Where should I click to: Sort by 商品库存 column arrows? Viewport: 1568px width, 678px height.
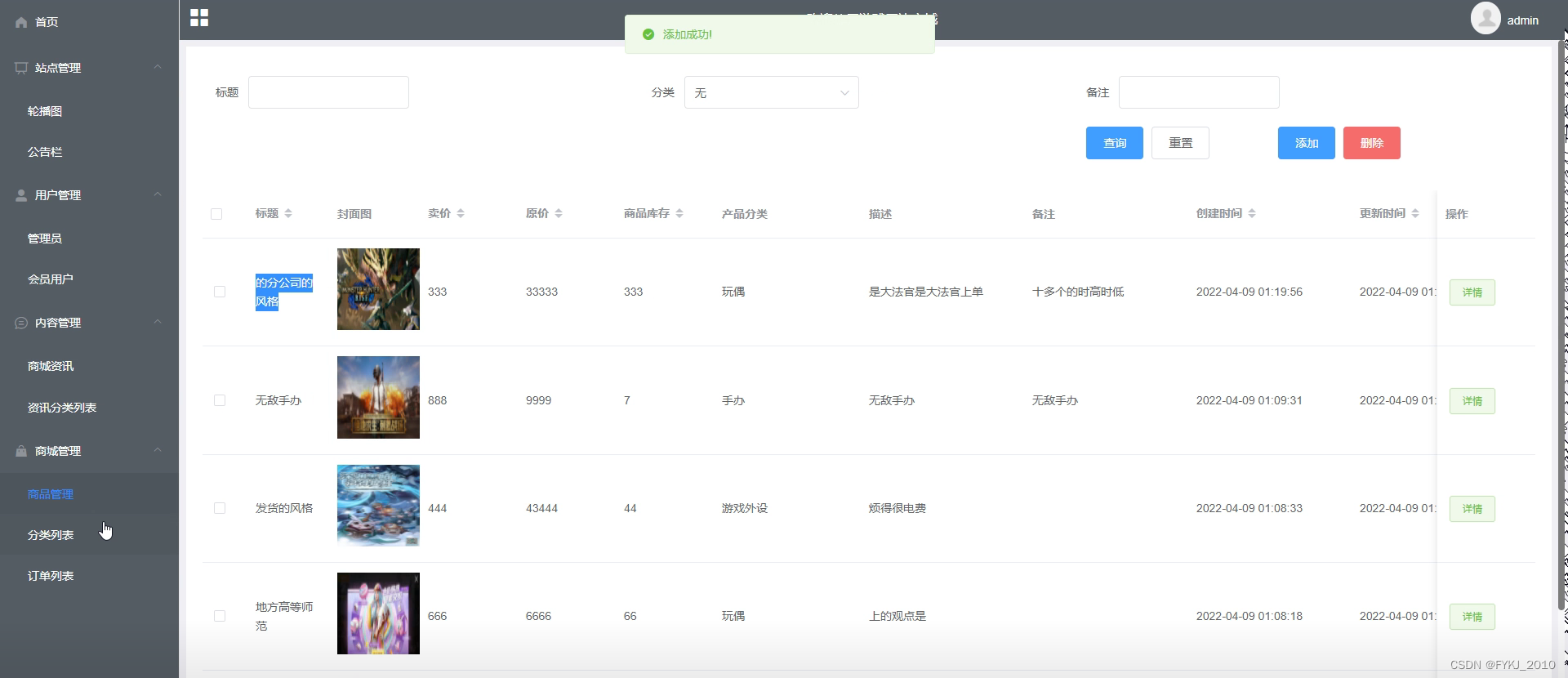pyautogui.click(x=679, y=213)
